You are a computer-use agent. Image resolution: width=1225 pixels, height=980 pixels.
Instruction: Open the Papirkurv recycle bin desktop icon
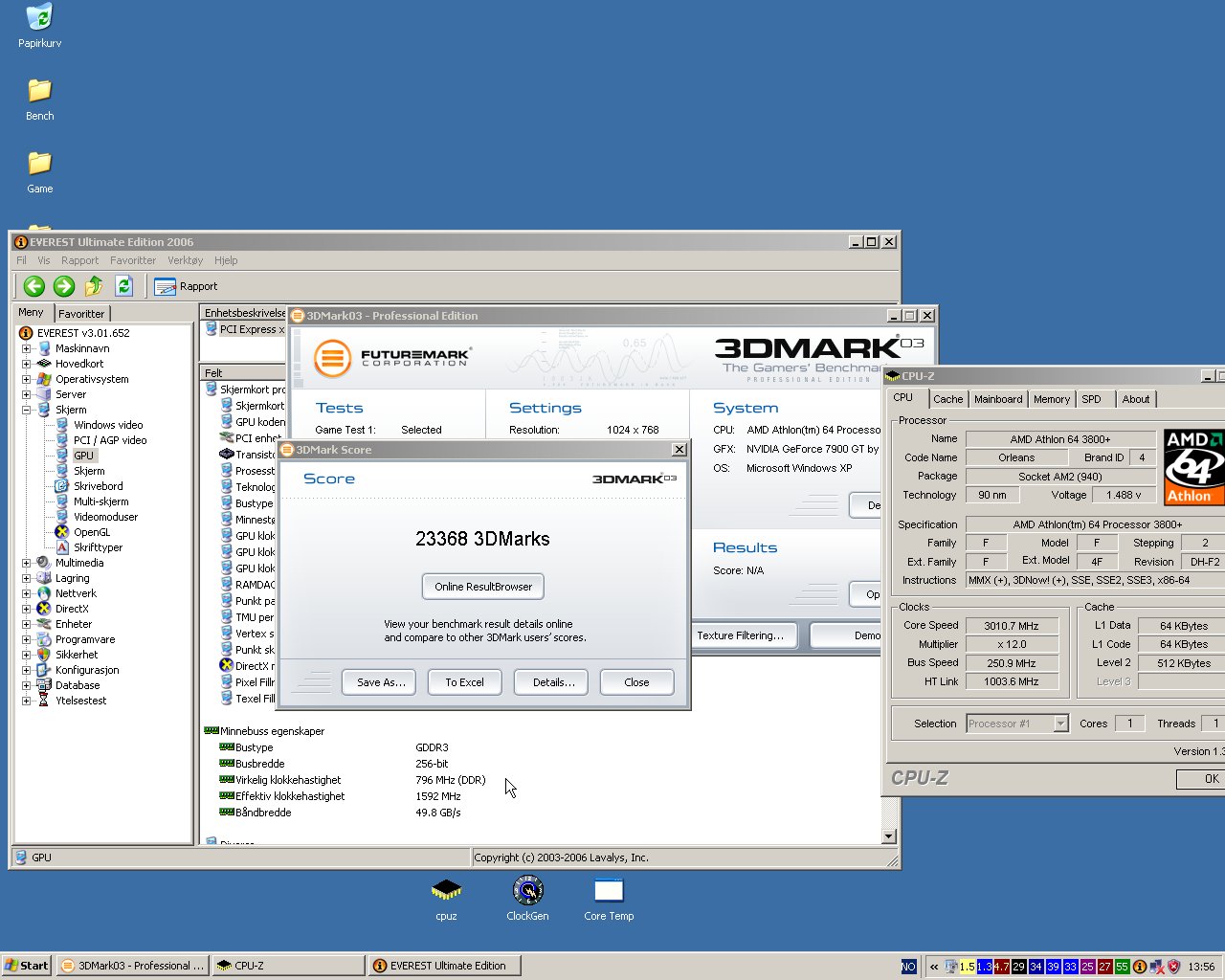(x=39, y=26)
